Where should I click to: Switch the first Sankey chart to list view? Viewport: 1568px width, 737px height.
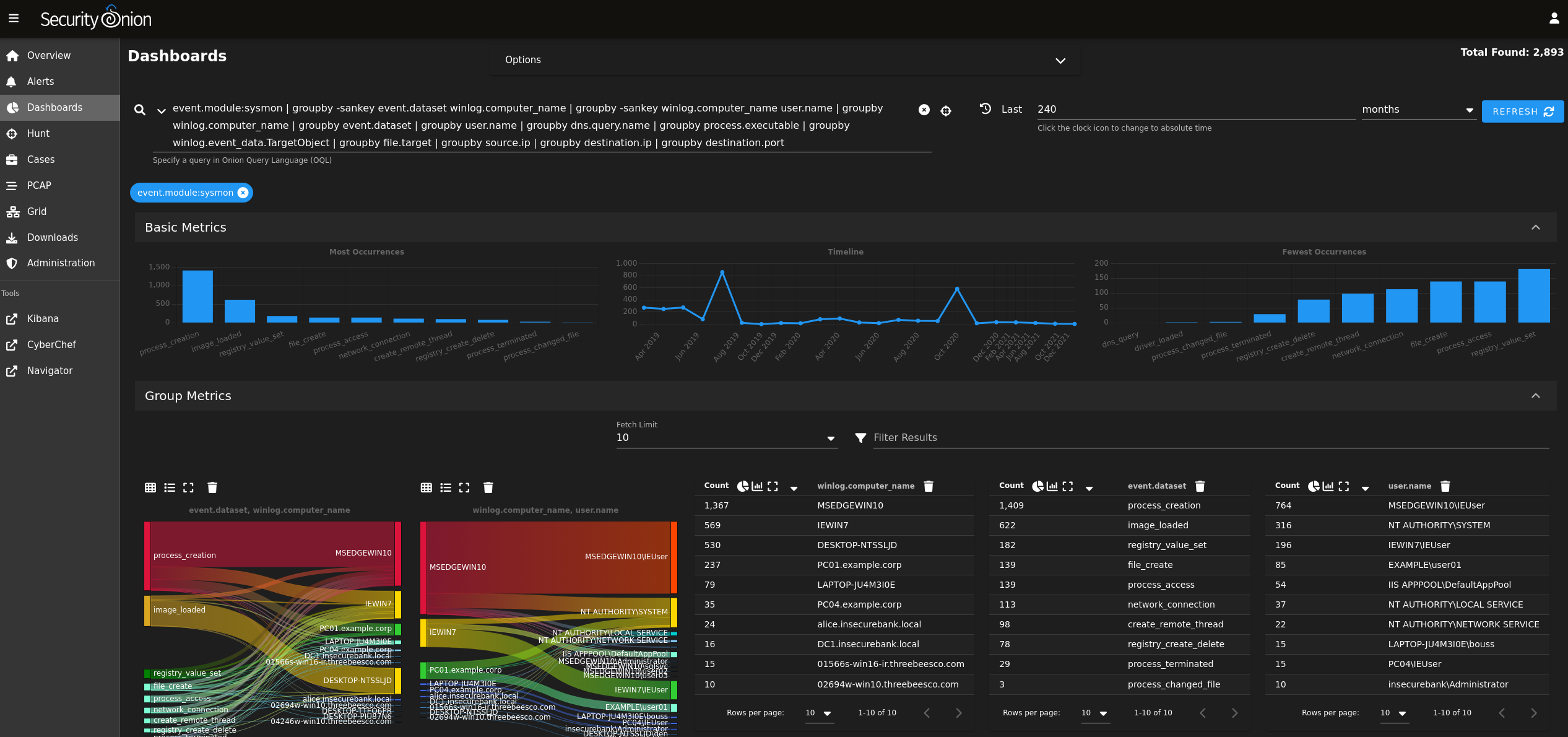pyautogui.click(x=170, y=487)
